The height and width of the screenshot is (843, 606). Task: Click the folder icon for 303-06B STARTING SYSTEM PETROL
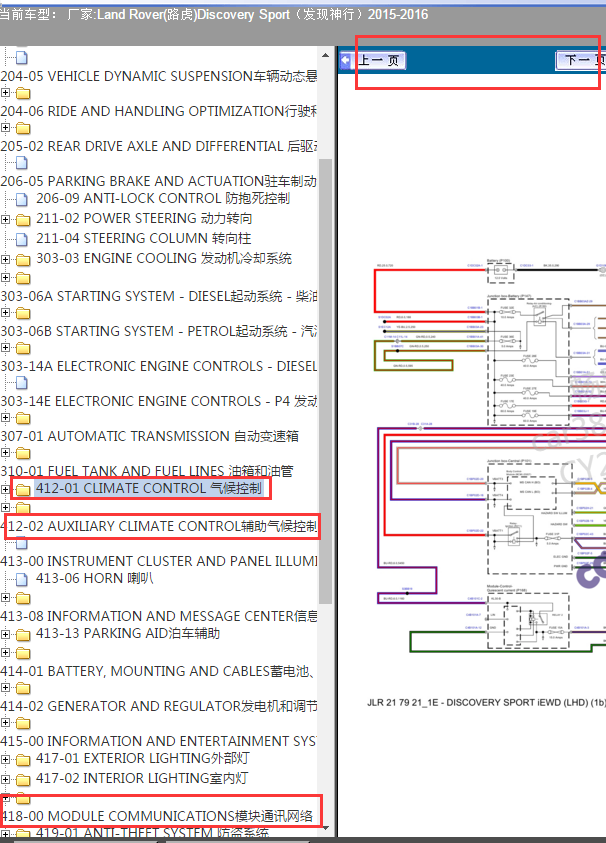(x=23, y=313)
